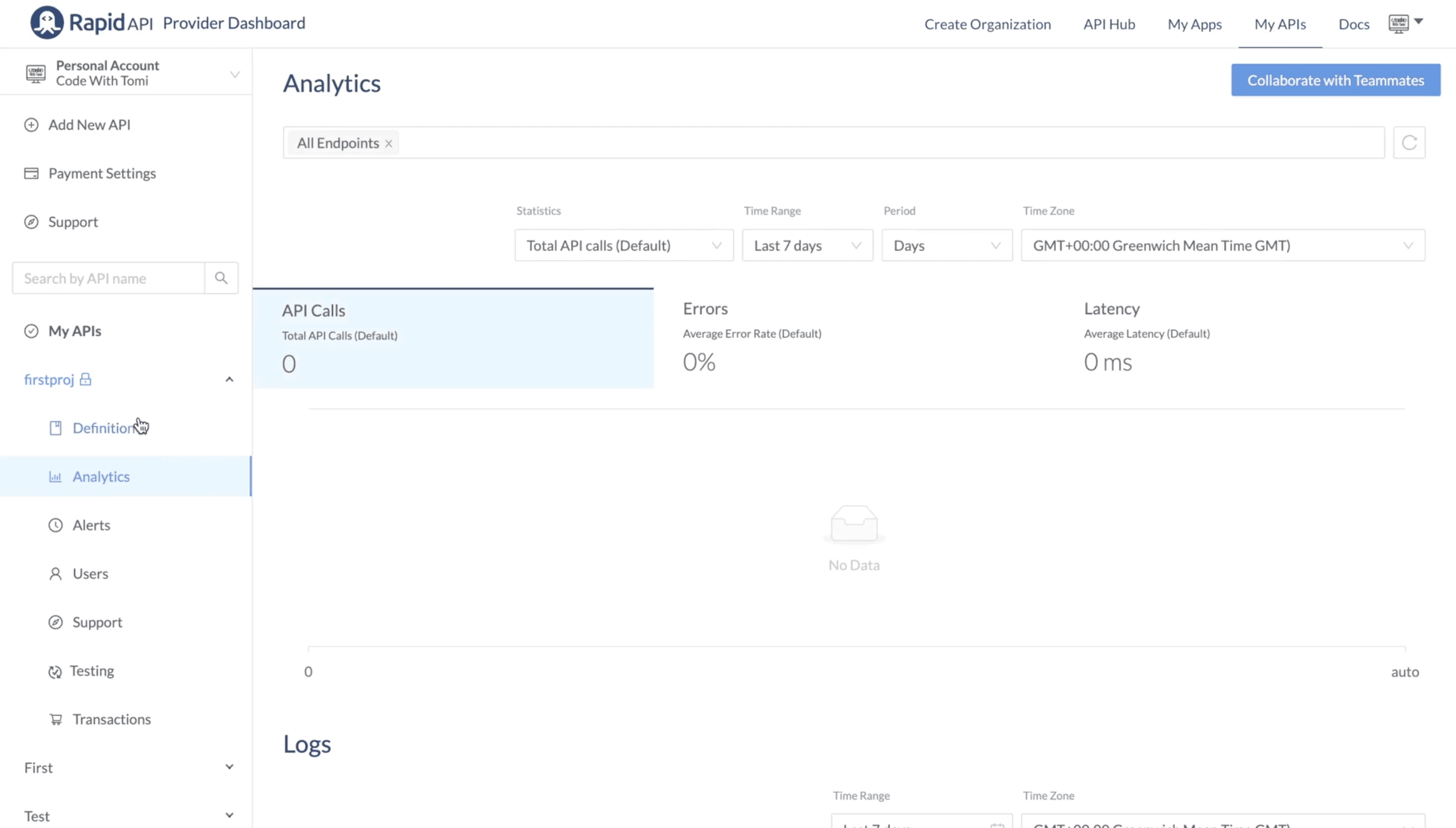Click the firstproj Support compass icon

coord(55,622)
